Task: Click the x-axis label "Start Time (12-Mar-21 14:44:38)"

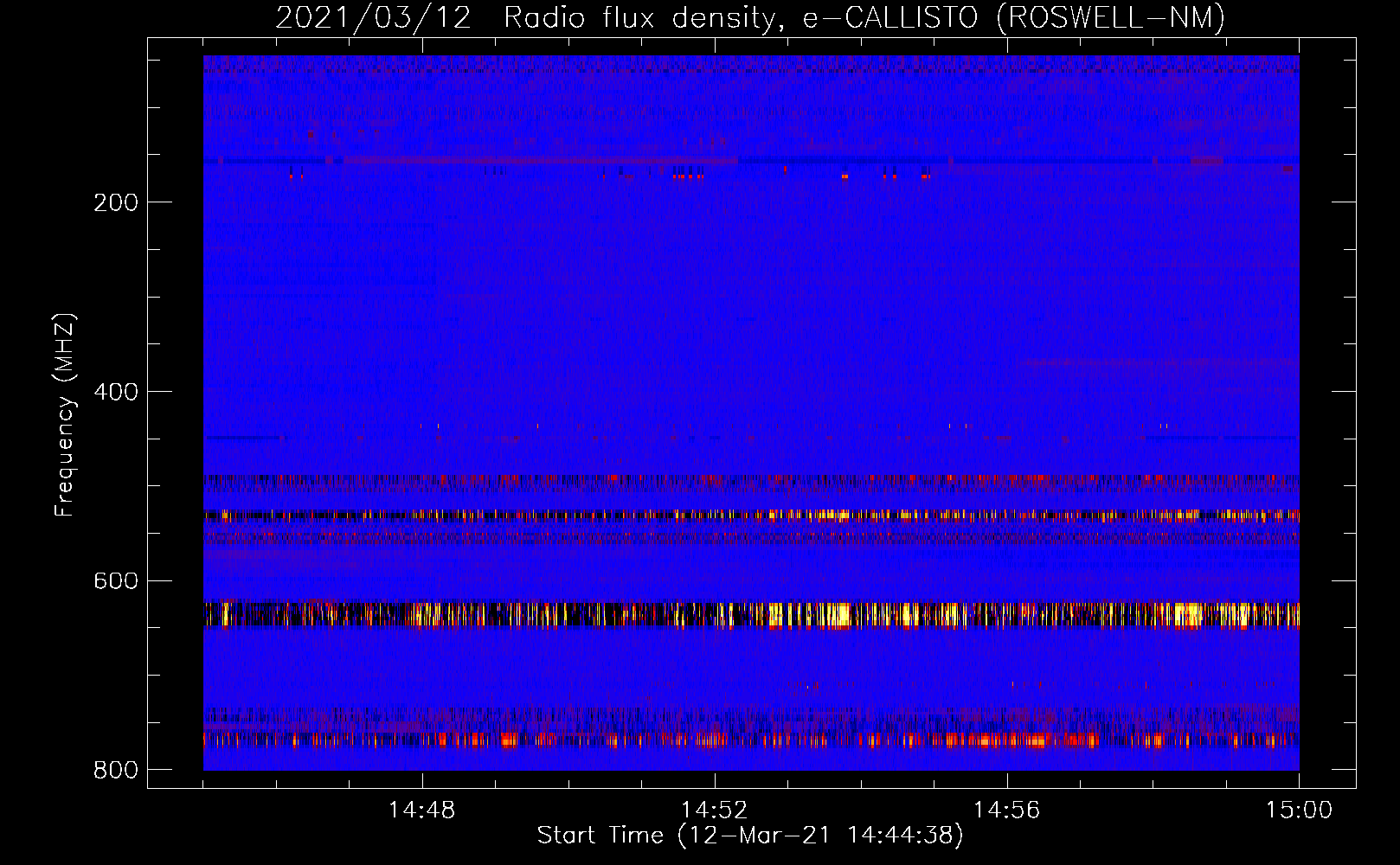Action: pos(750,836)
